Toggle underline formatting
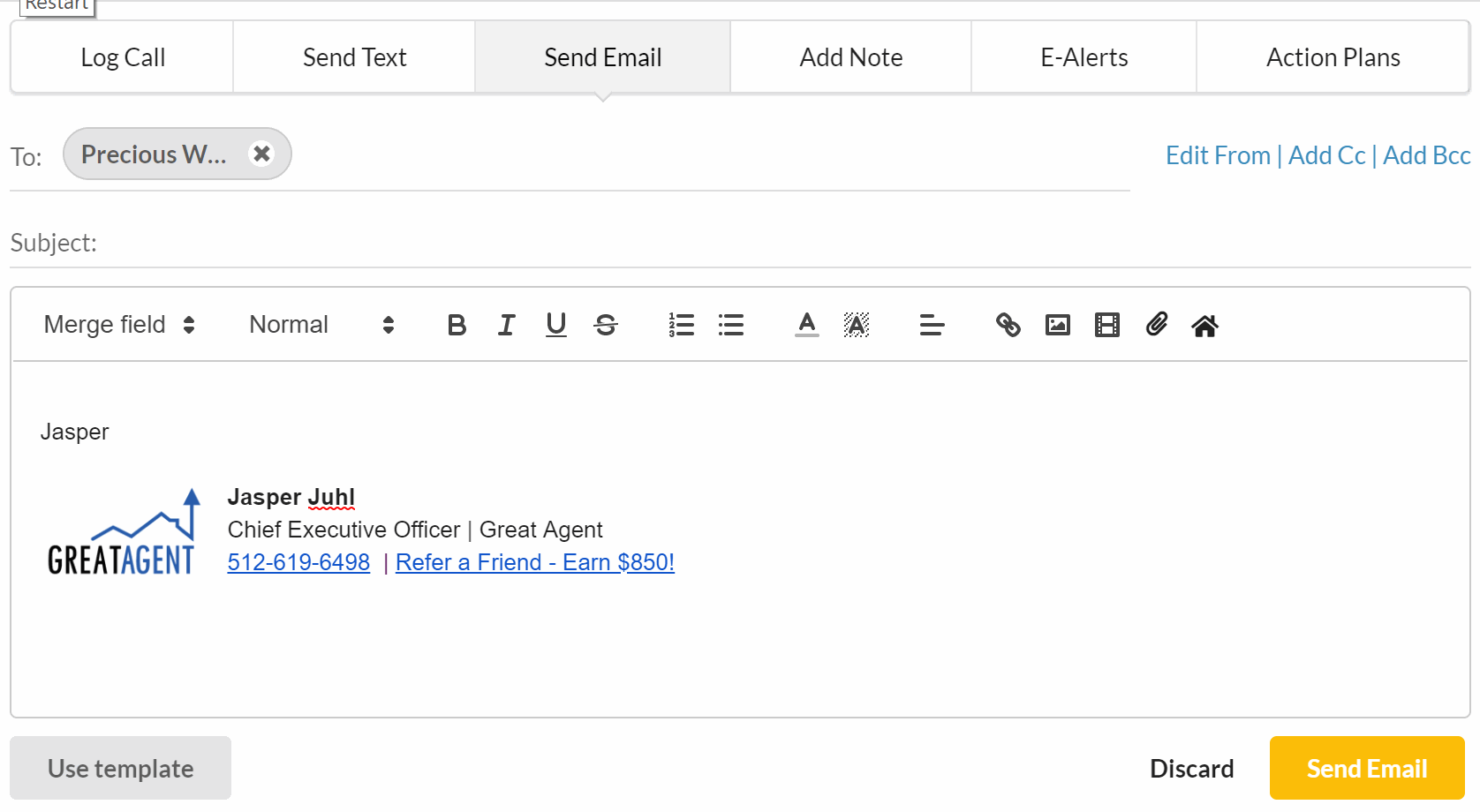Screen dimensions: 1480x812 coord(555,326)
